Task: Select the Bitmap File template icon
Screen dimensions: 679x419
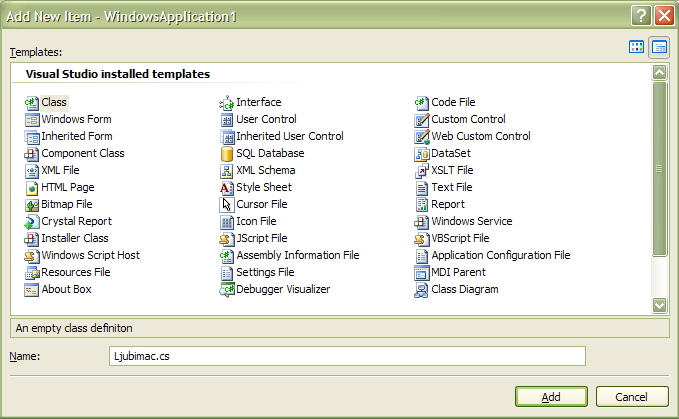Action: (x=31, y=205)
